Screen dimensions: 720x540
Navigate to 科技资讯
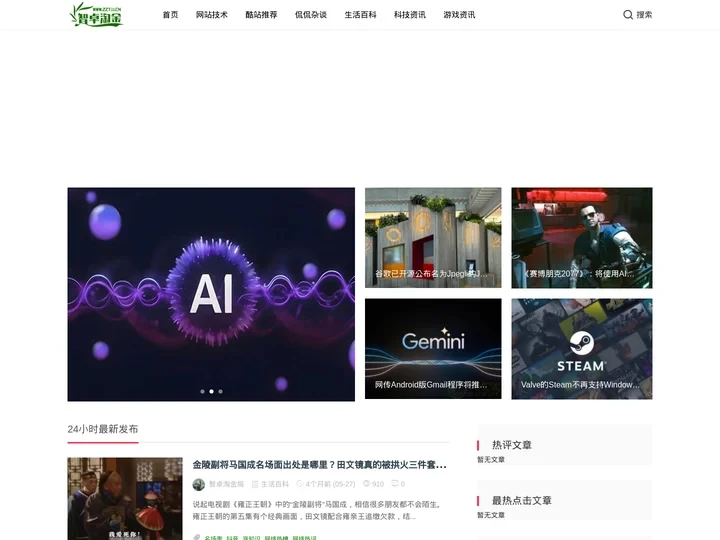(410, 15)
